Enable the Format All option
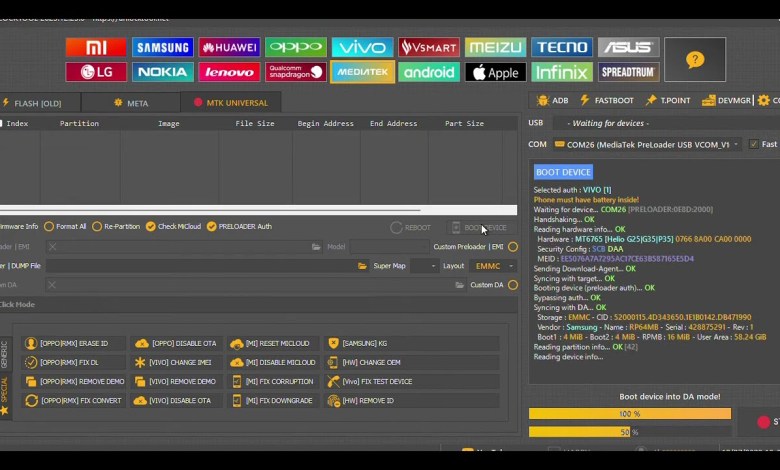The width and height of the screenshot is (780, 470). [50, 227]
